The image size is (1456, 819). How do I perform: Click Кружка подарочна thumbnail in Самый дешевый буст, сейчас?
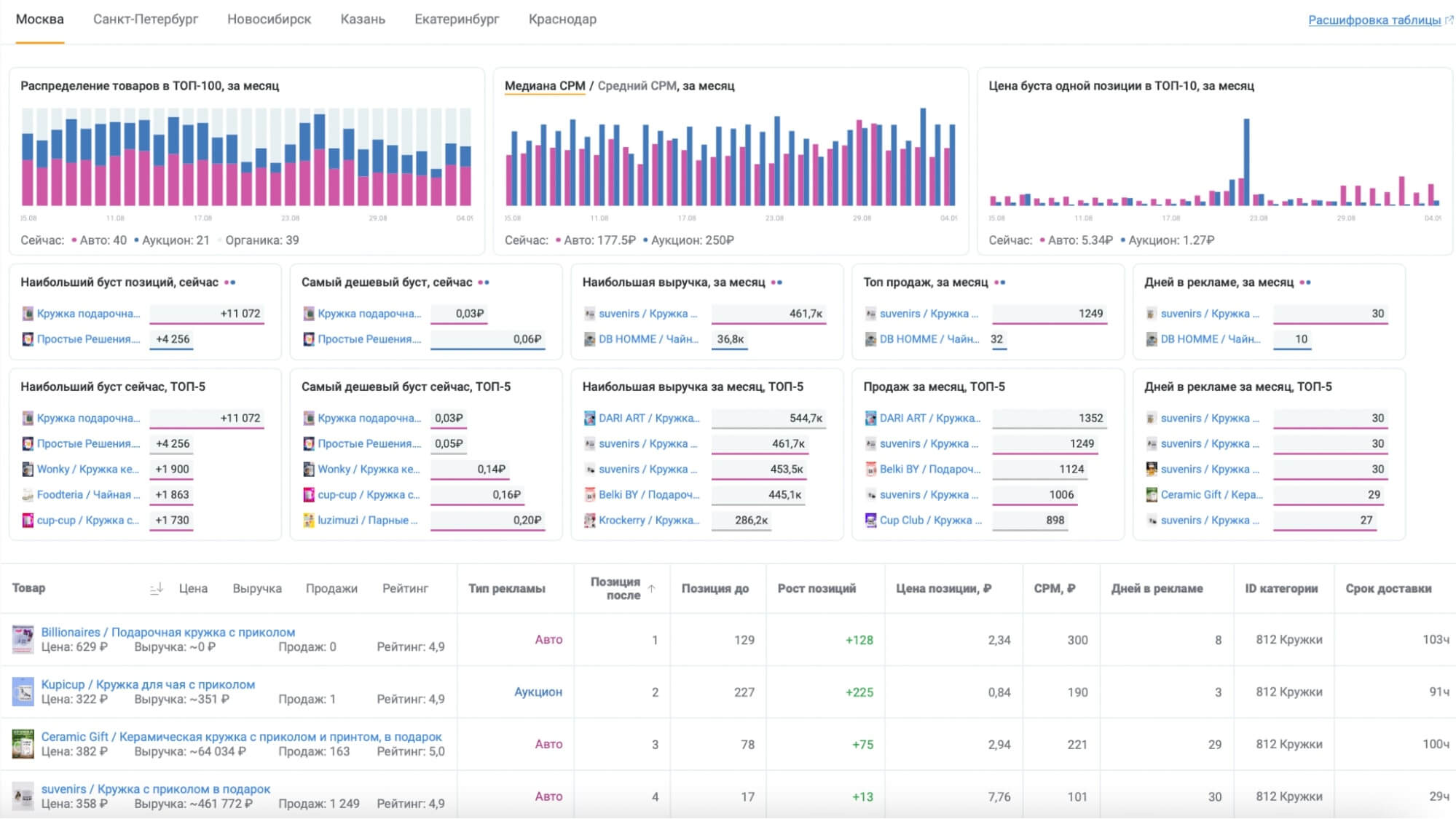tap(309, 314)
